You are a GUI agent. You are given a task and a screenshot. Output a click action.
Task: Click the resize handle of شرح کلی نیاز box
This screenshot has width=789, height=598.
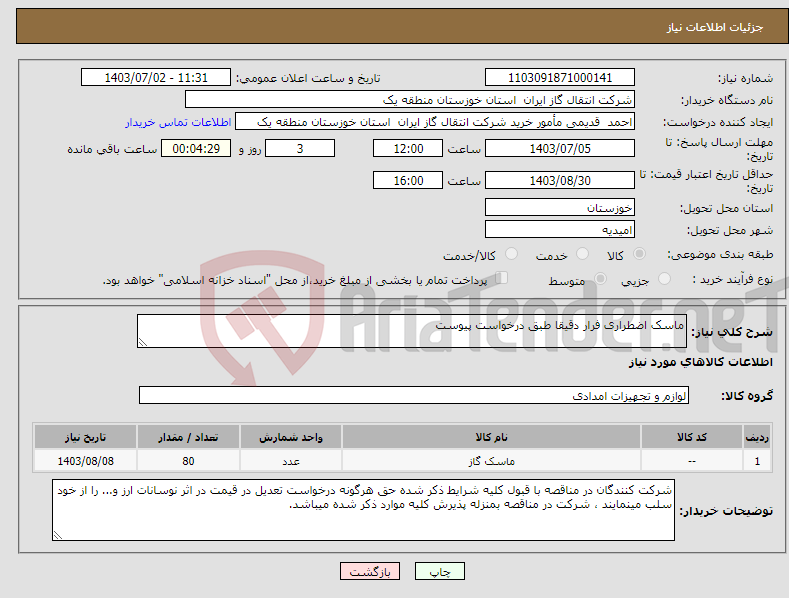coord(143,342)
